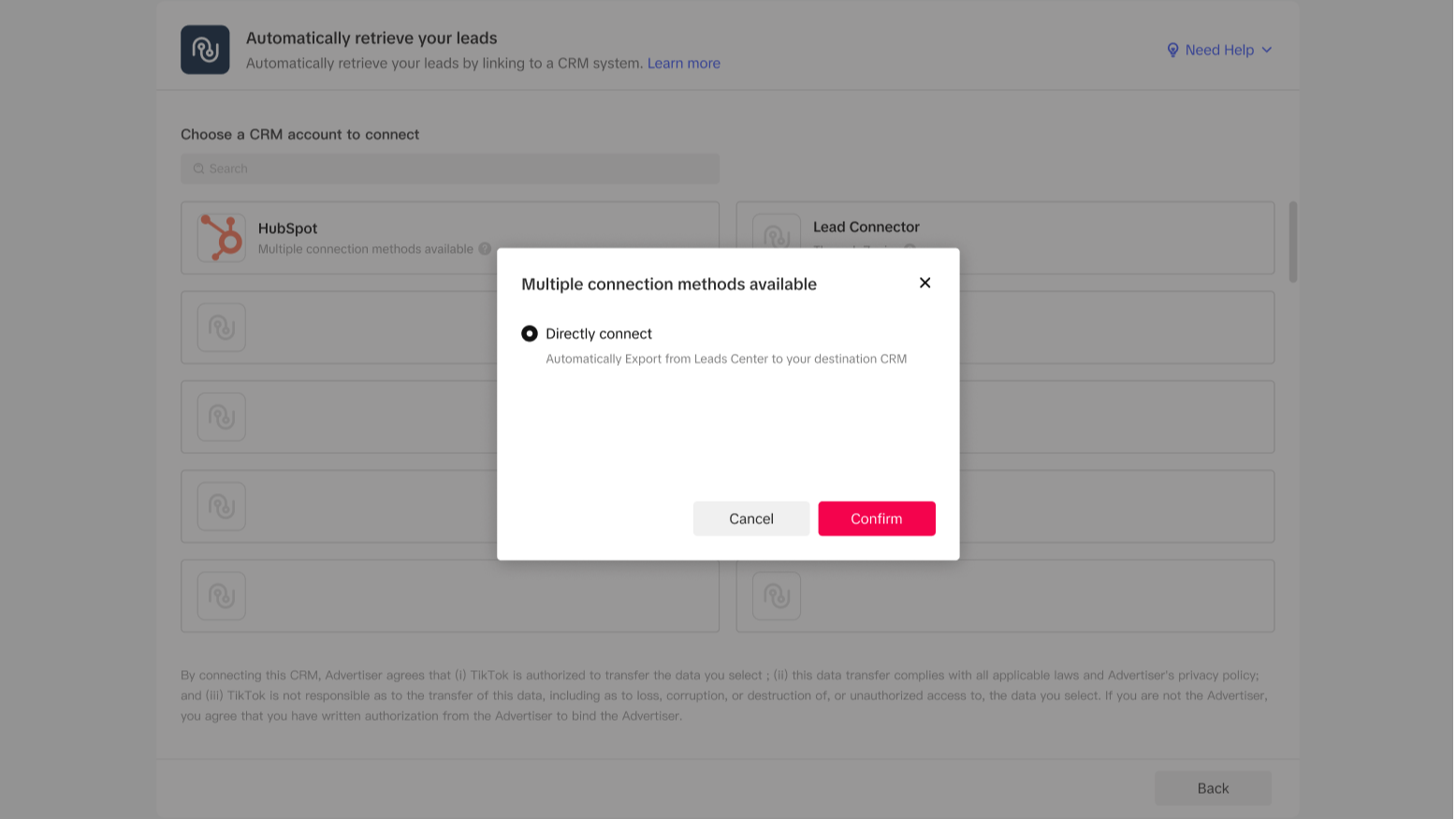
Task: Click the Back button
Action: coord(1213,787)
